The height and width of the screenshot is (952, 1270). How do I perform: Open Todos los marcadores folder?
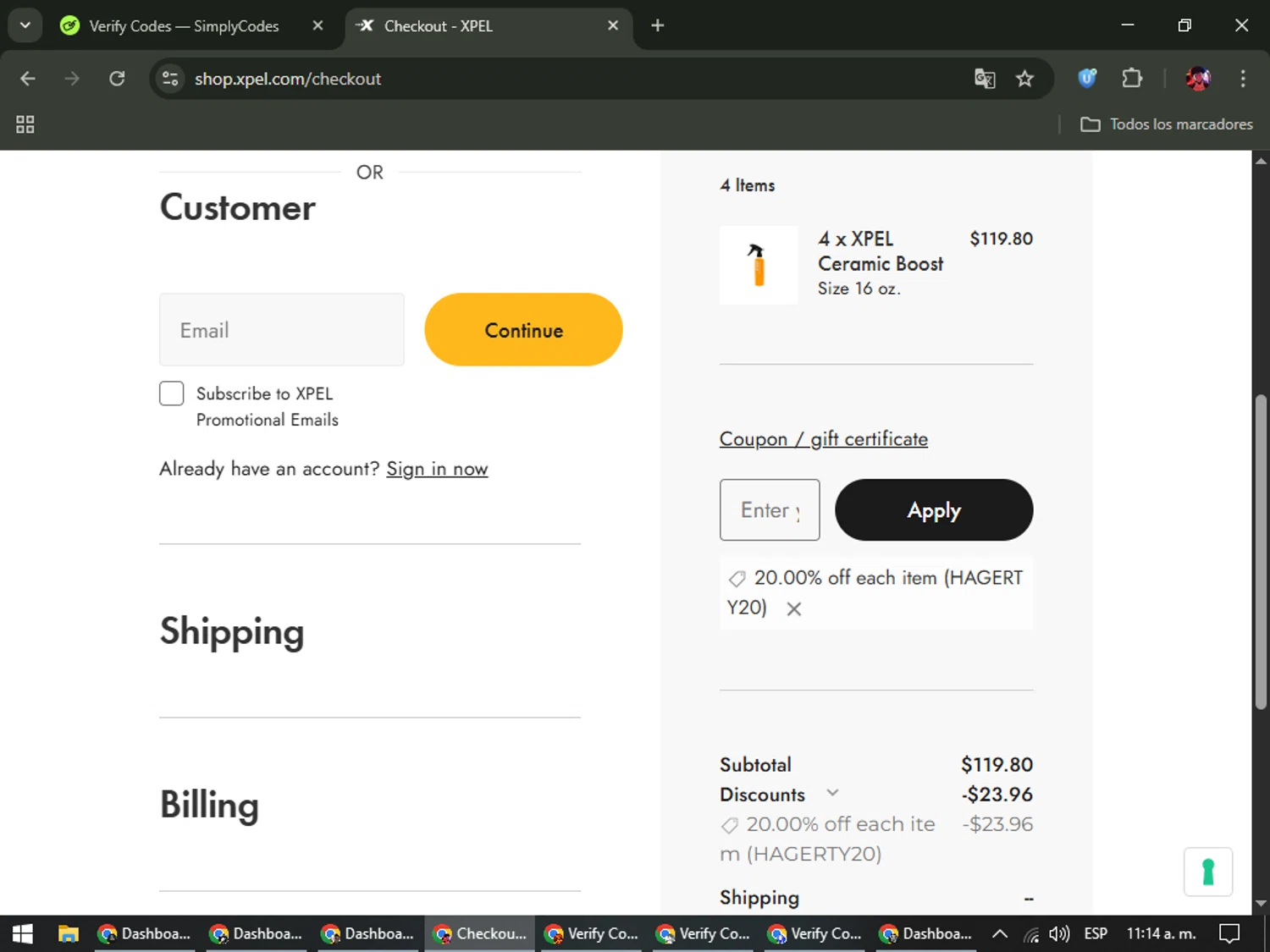1167,124
